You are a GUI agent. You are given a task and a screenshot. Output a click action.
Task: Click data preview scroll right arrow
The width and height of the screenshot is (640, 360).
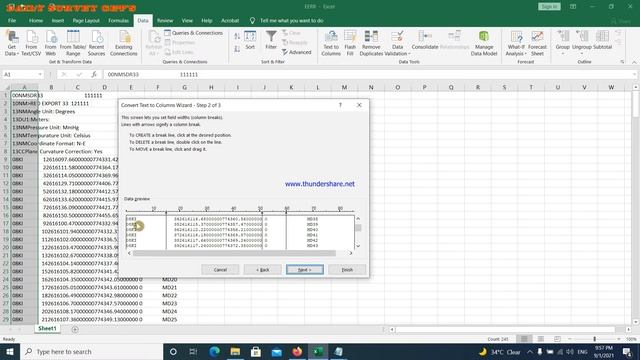tap(351, 253)
